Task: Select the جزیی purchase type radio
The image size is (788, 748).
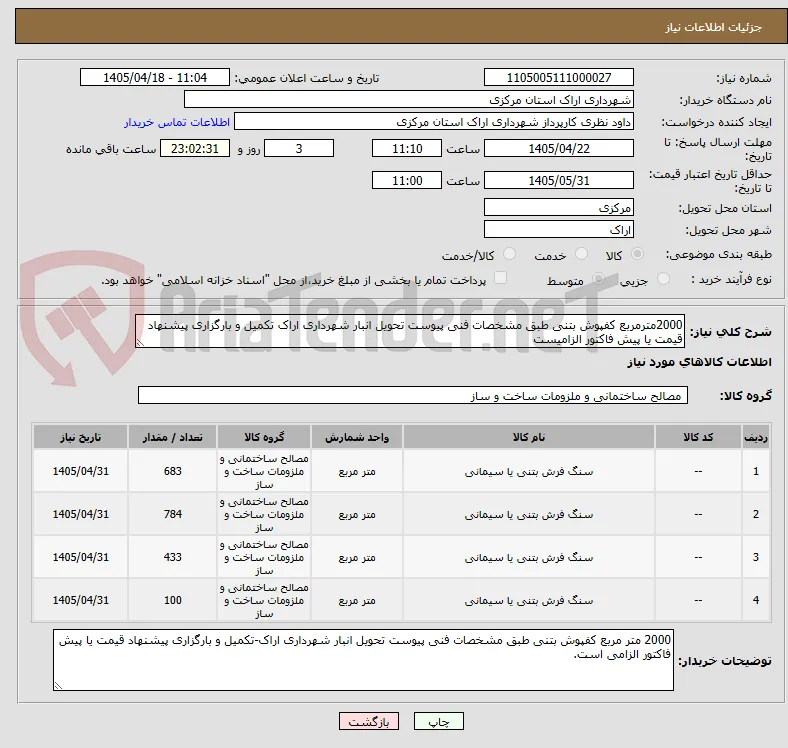Action: click(663, 278)
